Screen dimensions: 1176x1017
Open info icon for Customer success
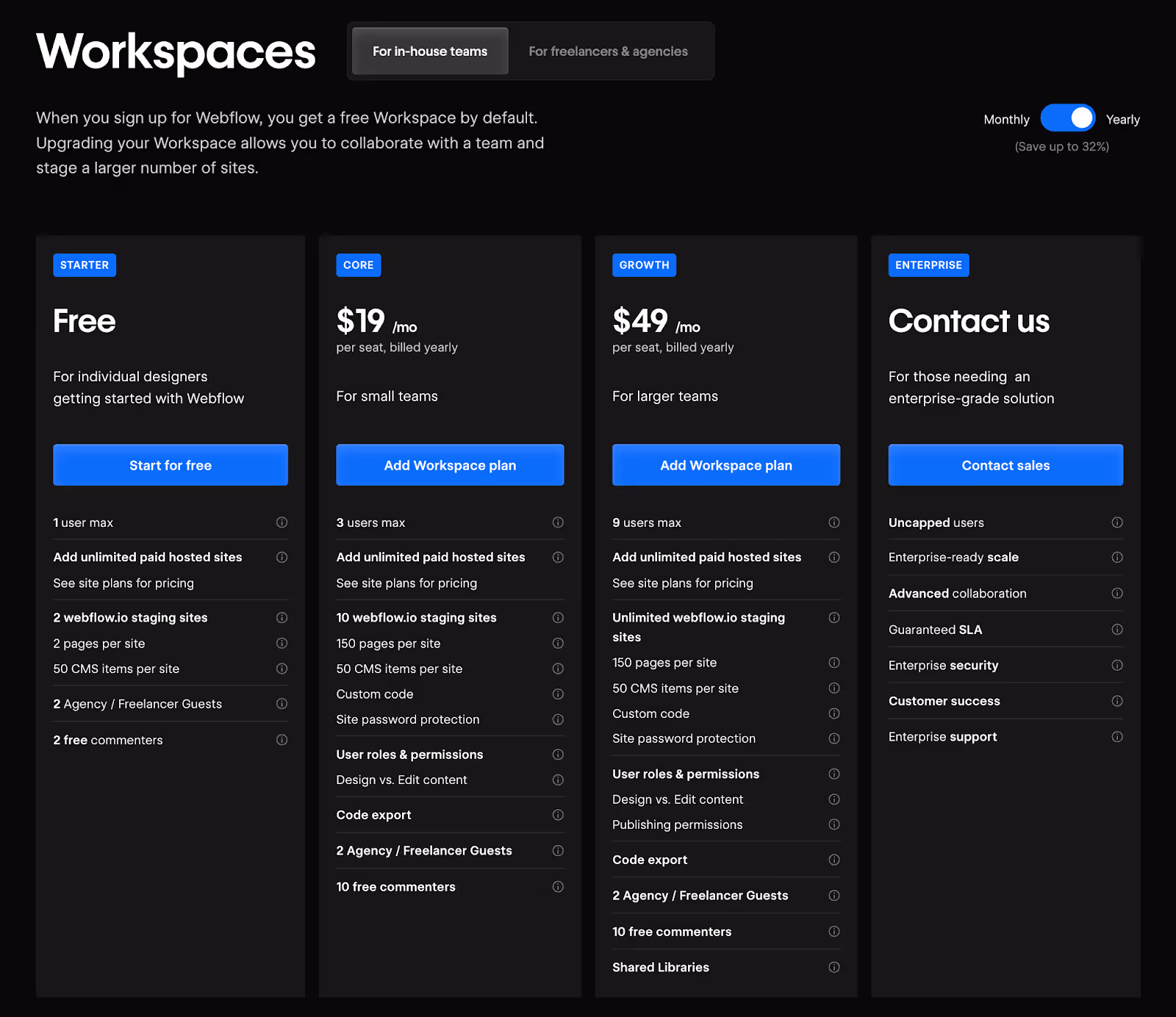coord(1117,701)
